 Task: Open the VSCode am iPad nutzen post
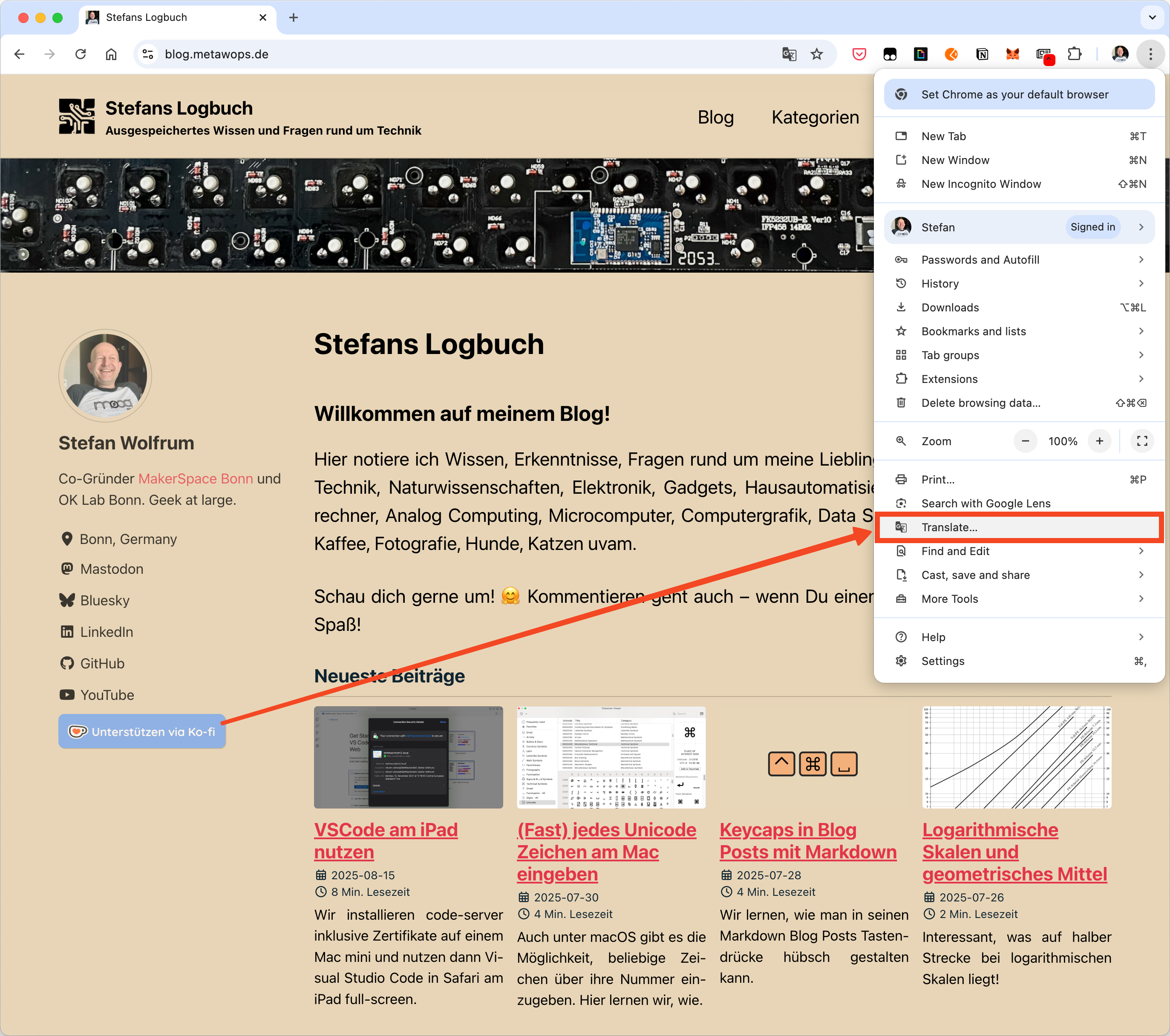pyautogui.click(x=386, y=841)
